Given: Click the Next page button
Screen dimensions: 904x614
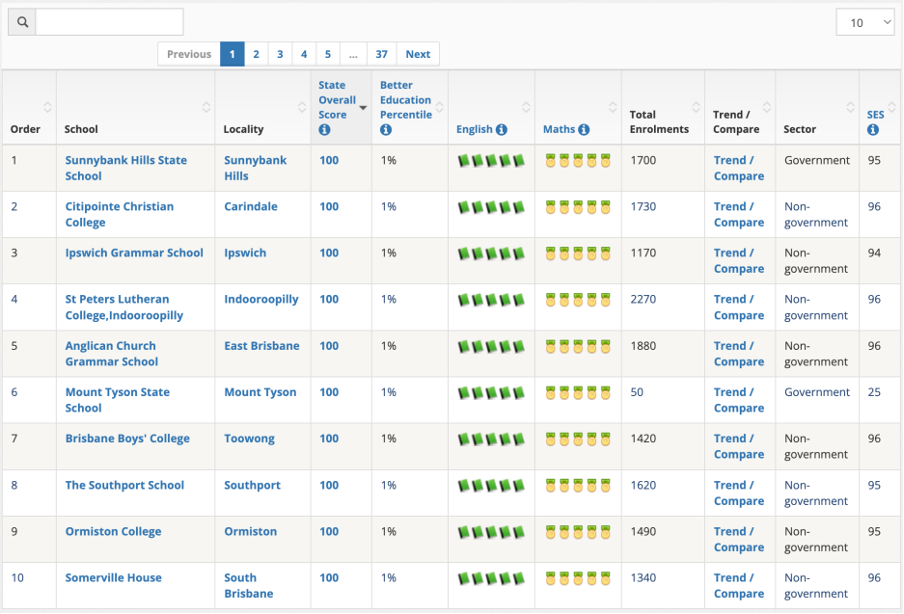Looking at the screenshot, I should tap(418, 54).
